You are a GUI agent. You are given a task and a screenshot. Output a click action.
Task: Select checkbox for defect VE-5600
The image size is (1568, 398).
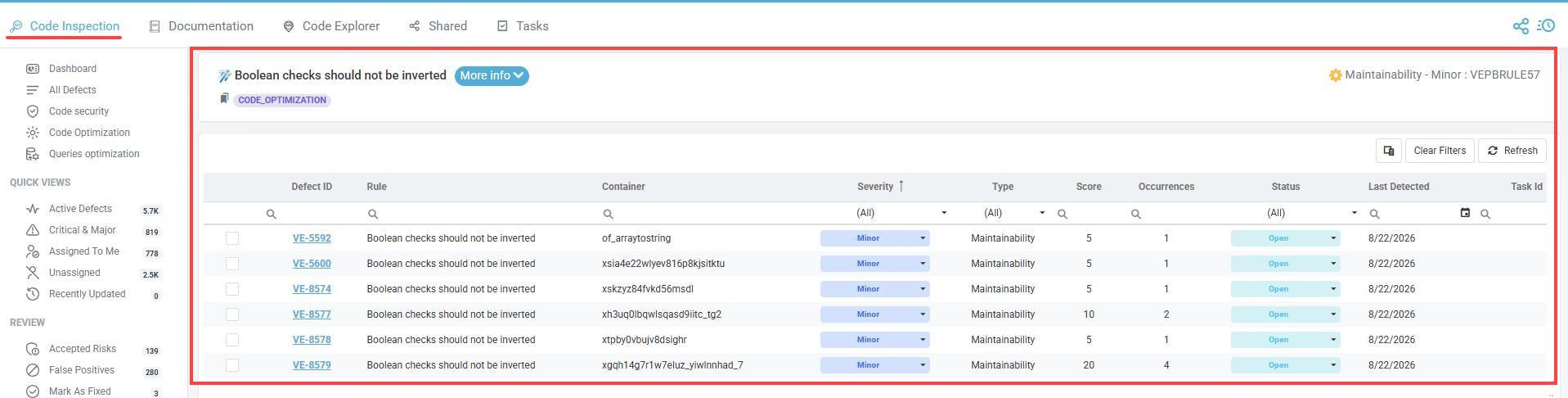click(232, 264)
